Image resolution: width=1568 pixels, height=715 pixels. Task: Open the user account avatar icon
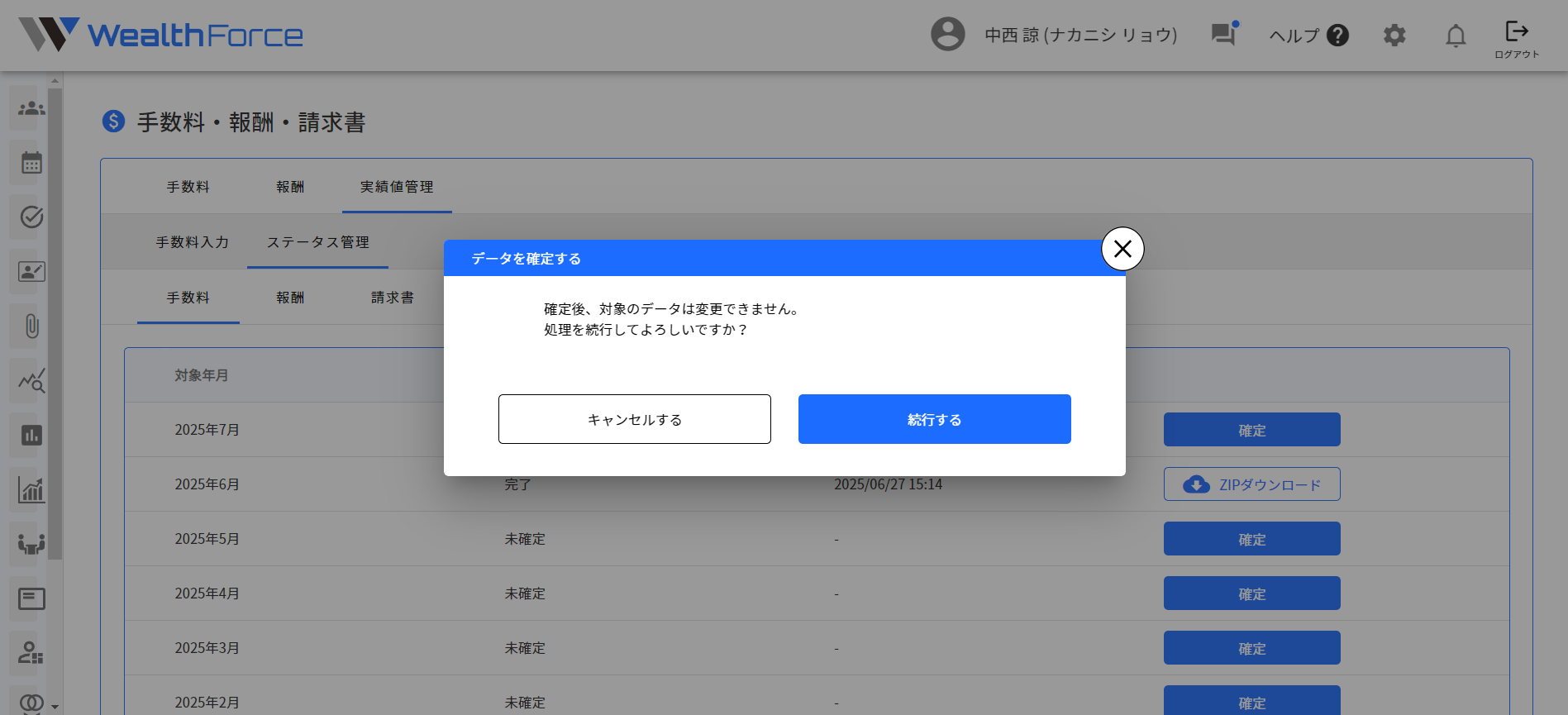pyautogui.click(x=948, y=35)
